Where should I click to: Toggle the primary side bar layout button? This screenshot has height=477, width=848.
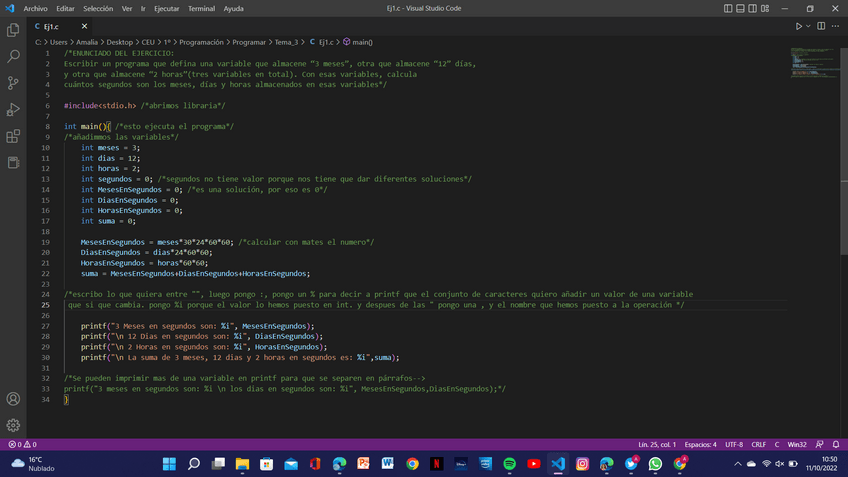point(728,8)
